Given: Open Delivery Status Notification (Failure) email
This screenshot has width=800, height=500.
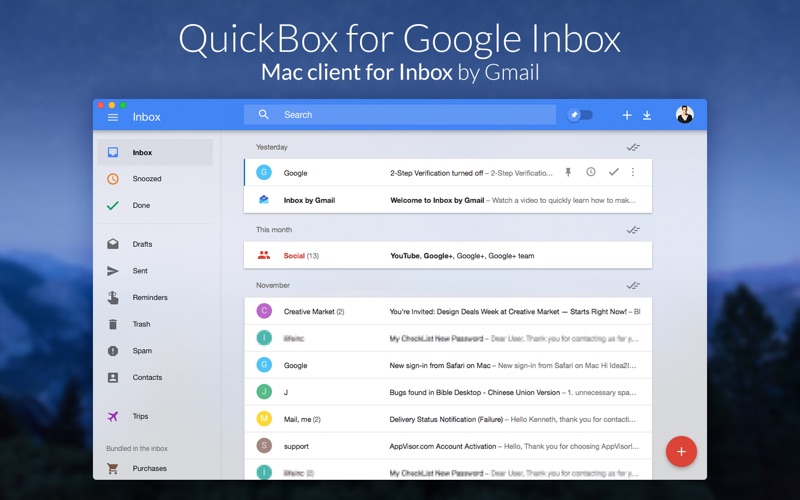Looking at the screenshot, I should (448, 419).
